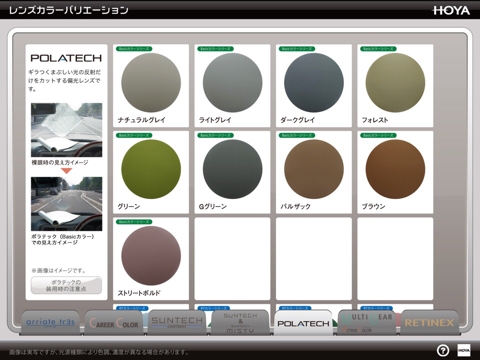Select the バルザック lens color
The image size is (480, 360).
pos(314,172)
